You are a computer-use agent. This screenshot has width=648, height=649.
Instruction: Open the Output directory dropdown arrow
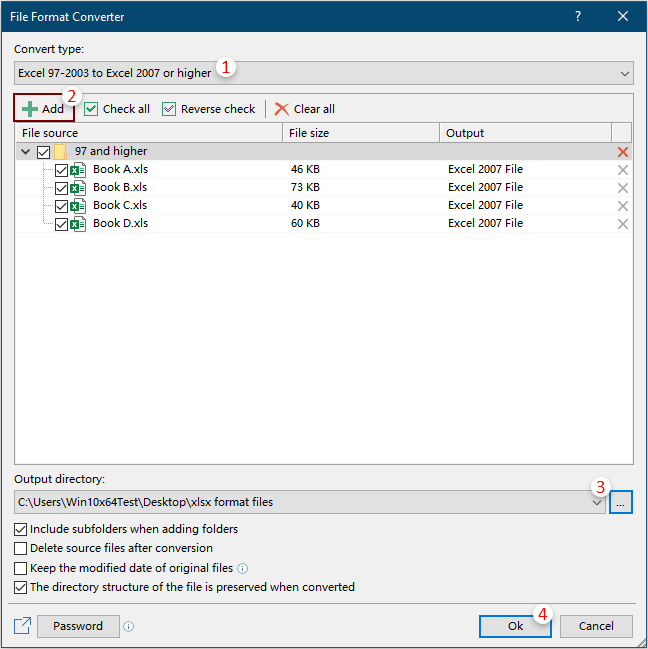pos(597,502)
